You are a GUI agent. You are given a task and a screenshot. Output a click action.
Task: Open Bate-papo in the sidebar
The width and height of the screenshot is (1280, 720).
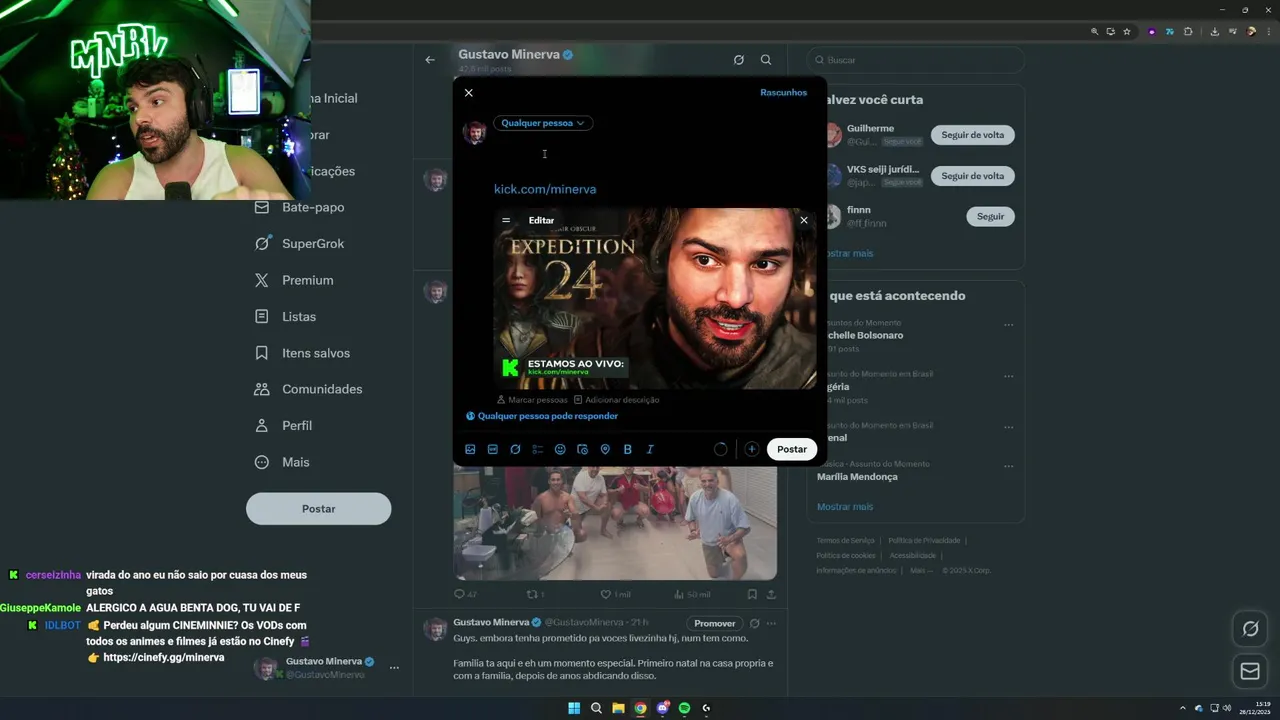pos(300,207)
